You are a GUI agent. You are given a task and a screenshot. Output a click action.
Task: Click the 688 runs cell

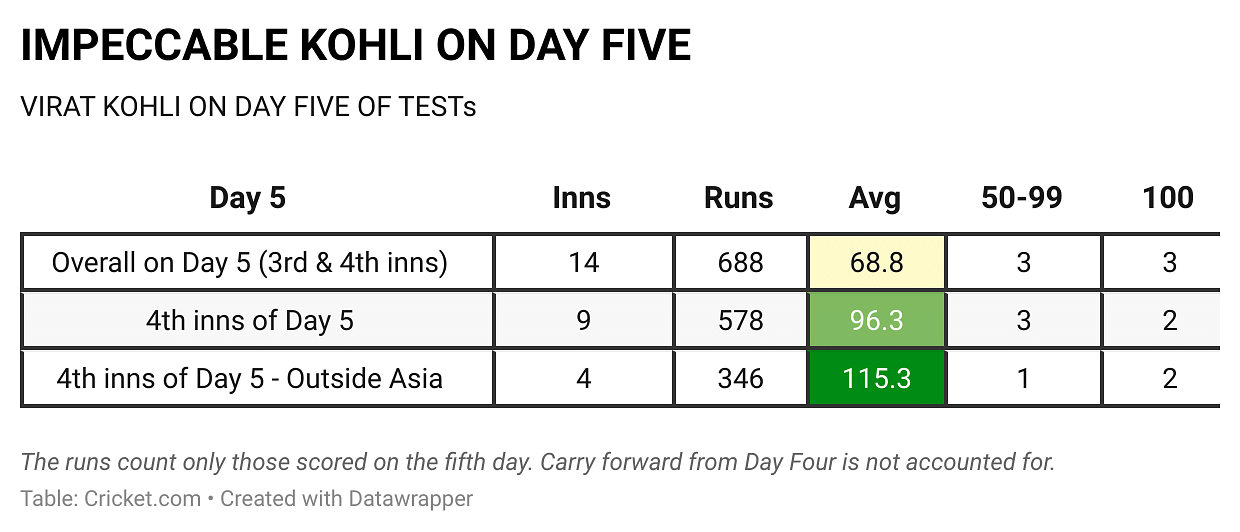coord(740,263)
